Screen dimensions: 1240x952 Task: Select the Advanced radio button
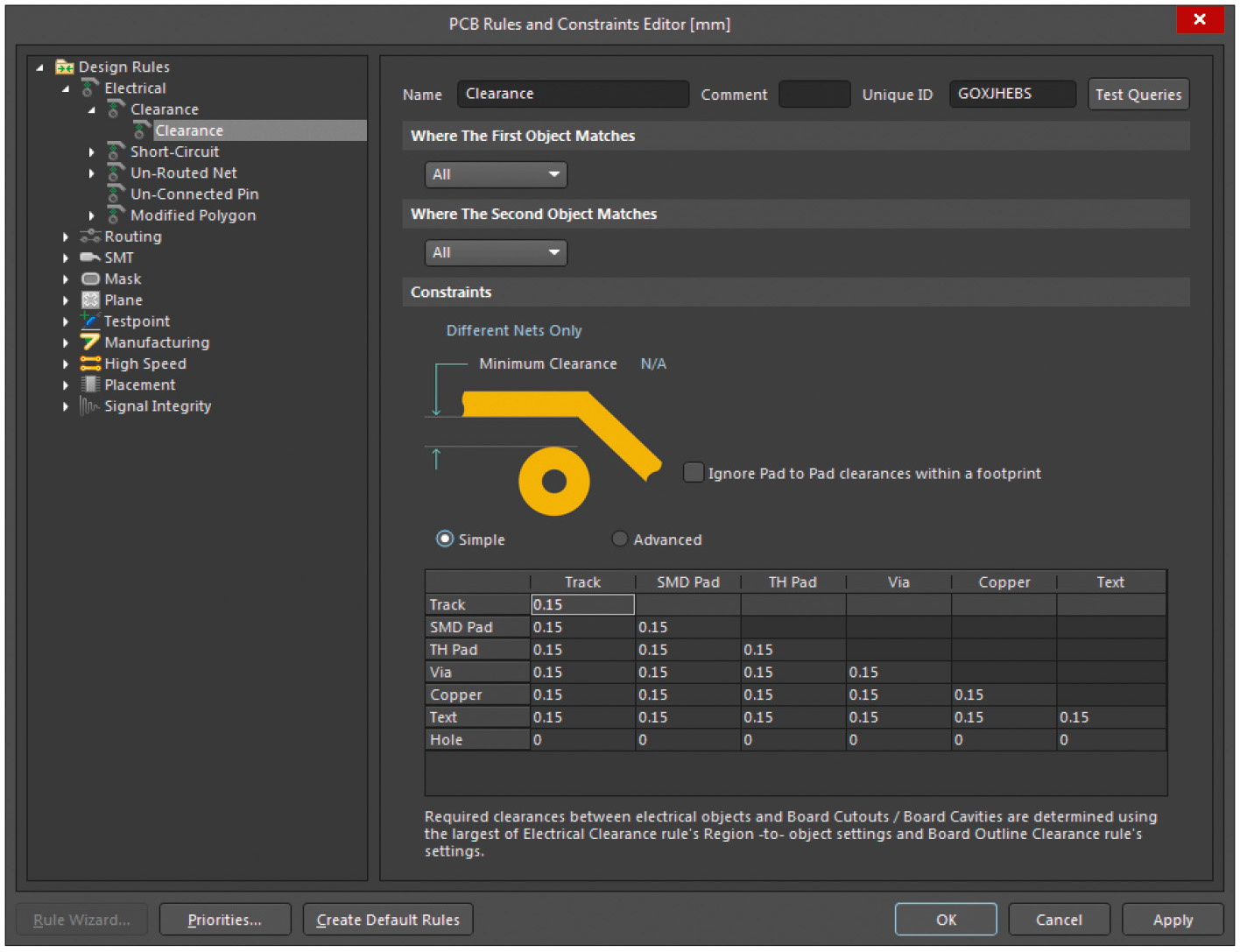[x=620, y=539]
